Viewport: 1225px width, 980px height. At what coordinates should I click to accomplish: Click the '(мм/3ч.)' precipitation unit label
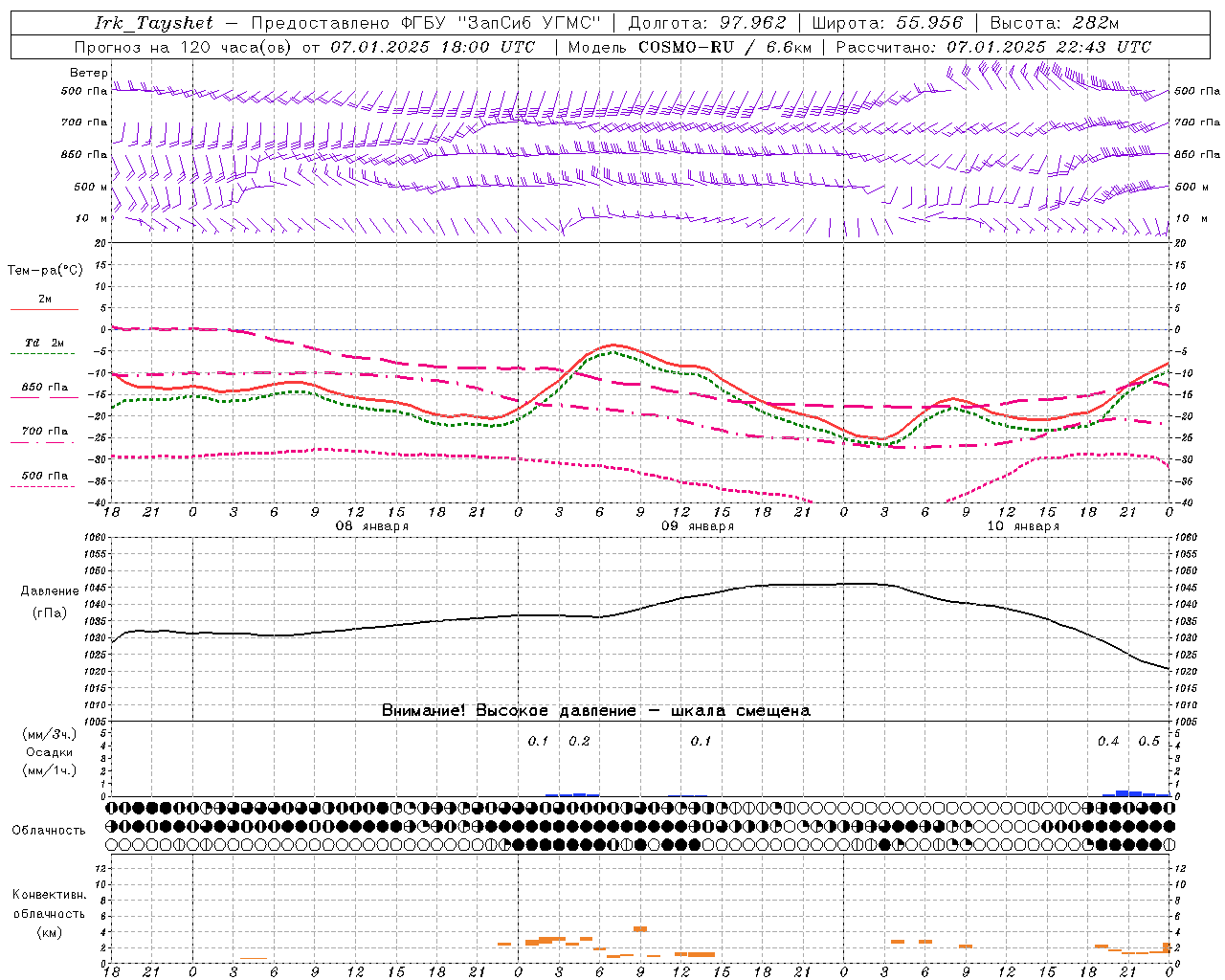pyautogui.click(x=49, y=734)
